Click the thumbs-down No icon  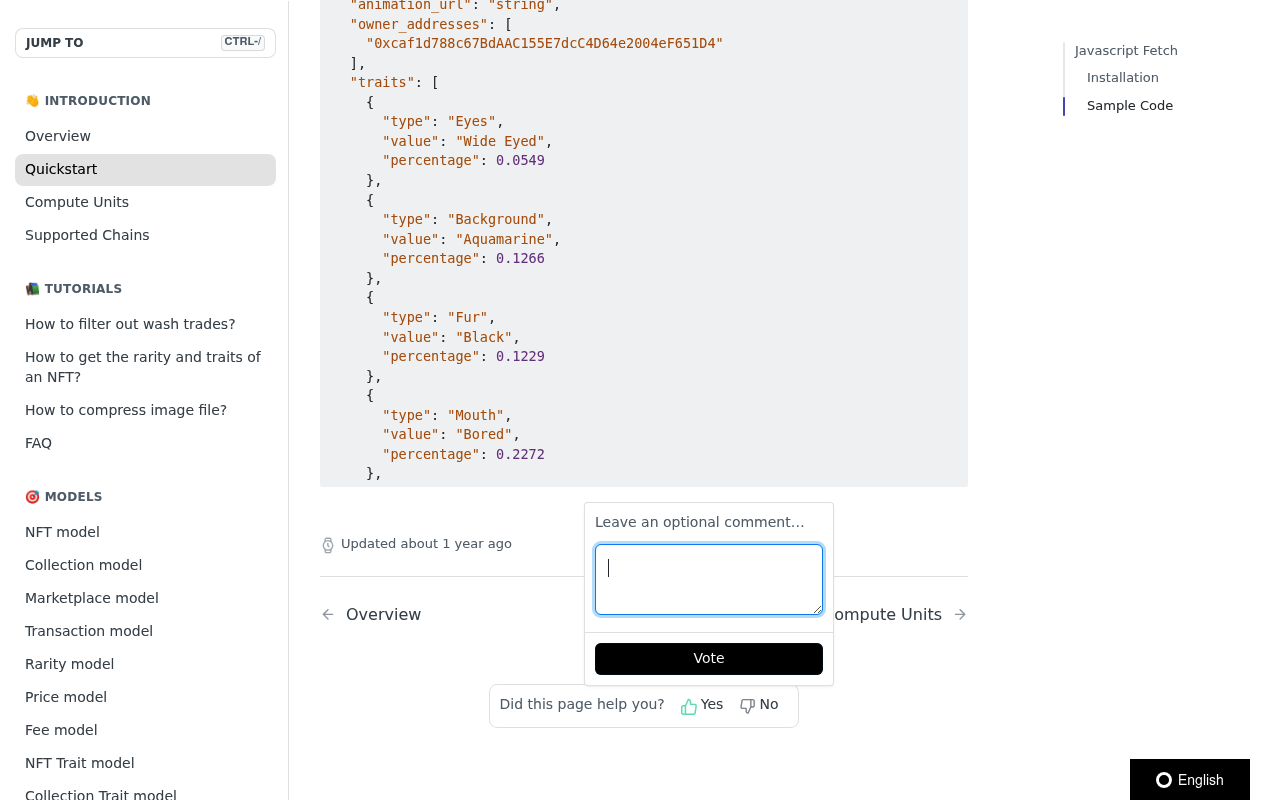[747, 706]
